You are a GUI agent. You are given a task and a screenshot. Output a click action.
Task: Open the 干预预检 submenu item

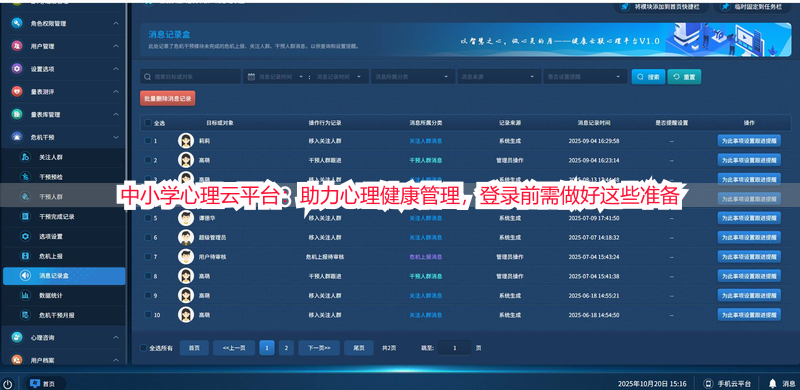(51, 177)
